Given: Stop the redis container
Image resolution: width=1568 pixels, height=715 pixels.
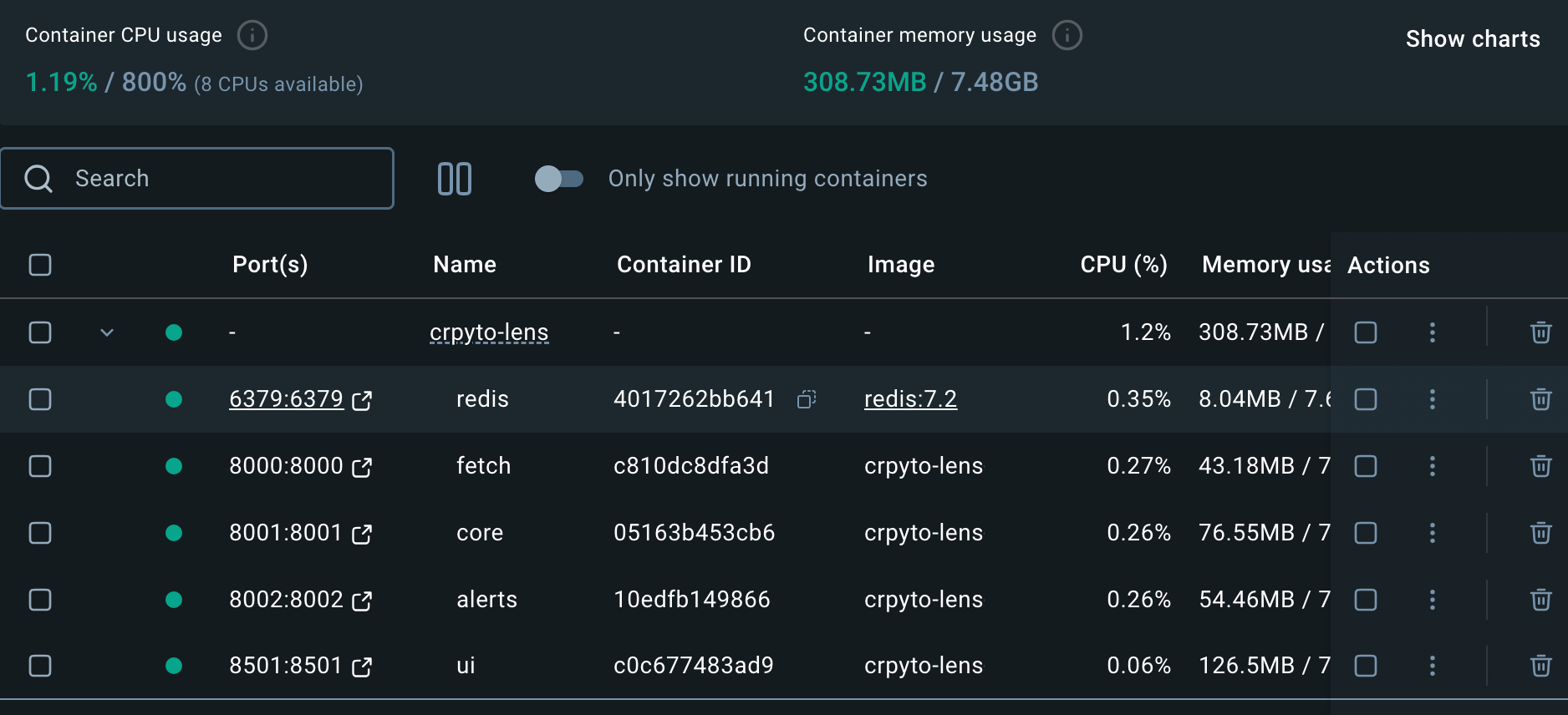Looking at the screenshot, I should [x=1366, y=399].
